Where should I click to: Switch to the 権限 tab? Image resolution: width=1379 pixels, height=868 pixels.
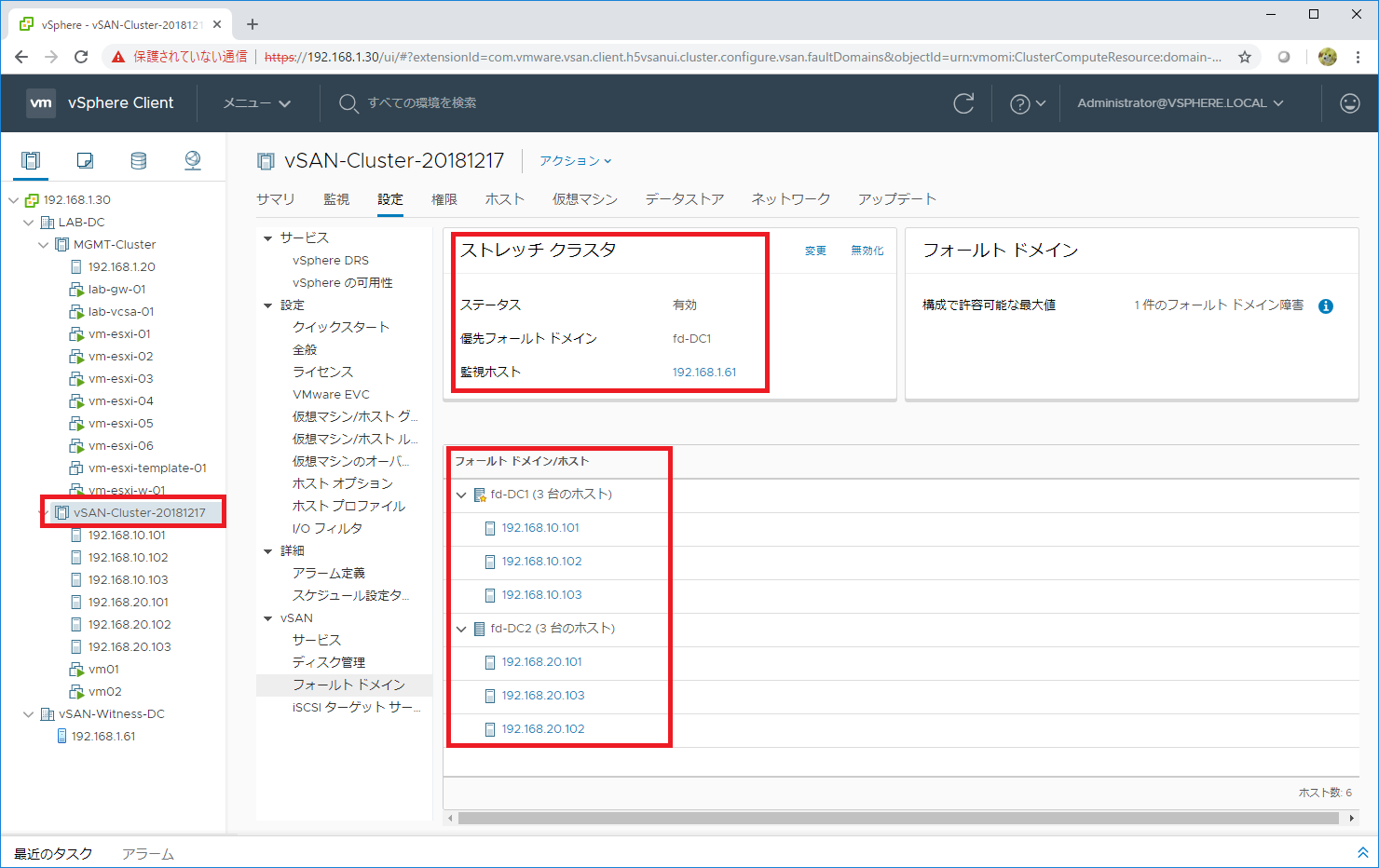444,199
